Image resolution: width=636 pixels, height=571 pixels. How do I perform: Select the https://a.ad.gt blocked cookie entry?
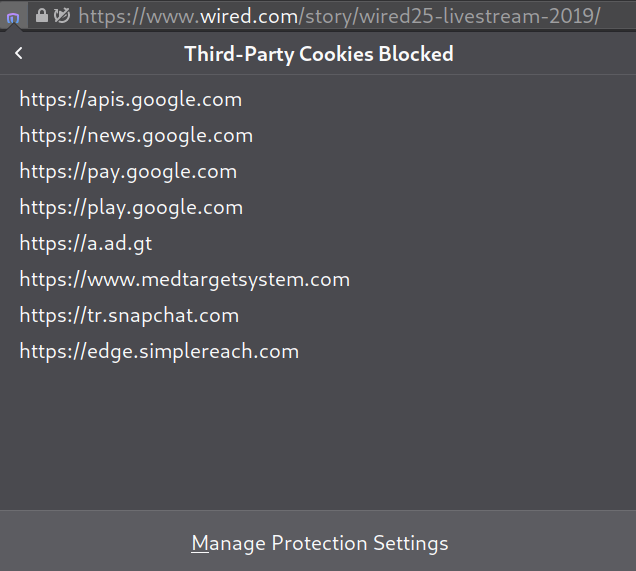pyautogui.click(x=86, y=243)
